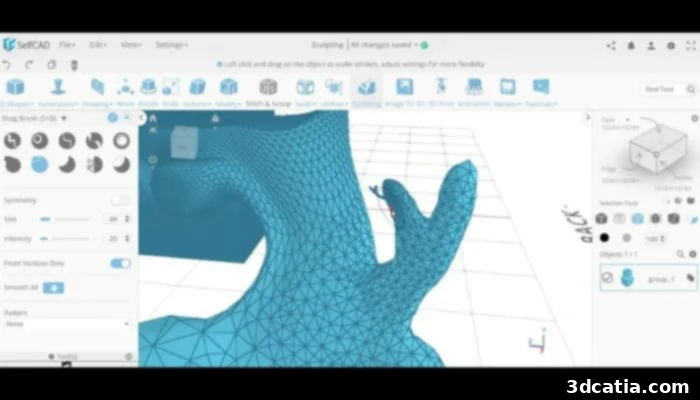Open the 3D Shapes tool menu
700x400 pixels.
pyautogui.click(x=16, y=92)
